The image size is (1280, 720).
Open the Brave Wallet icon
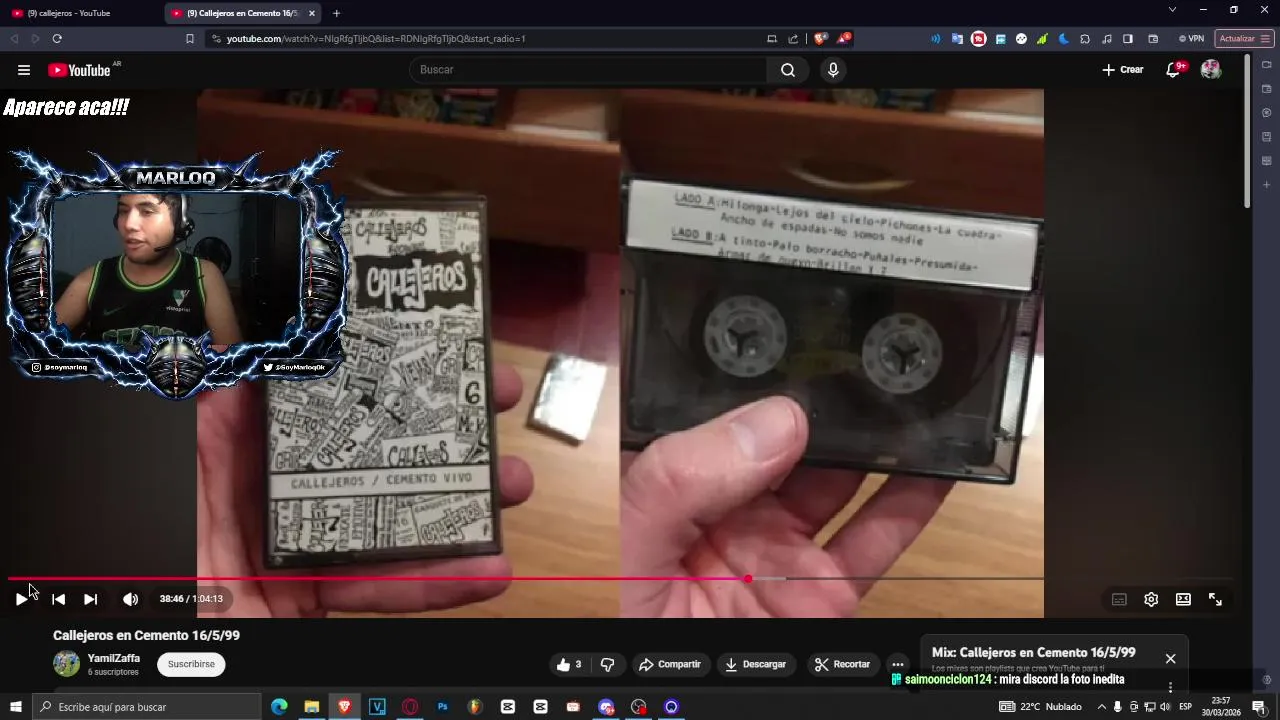tap(1153, 39)
